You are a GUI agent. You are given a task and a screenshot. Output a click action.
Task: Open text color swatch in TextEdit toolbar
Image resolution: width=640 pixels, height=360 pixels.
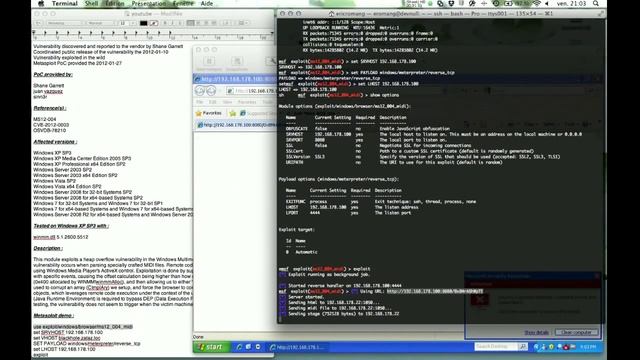pos(143,23)
